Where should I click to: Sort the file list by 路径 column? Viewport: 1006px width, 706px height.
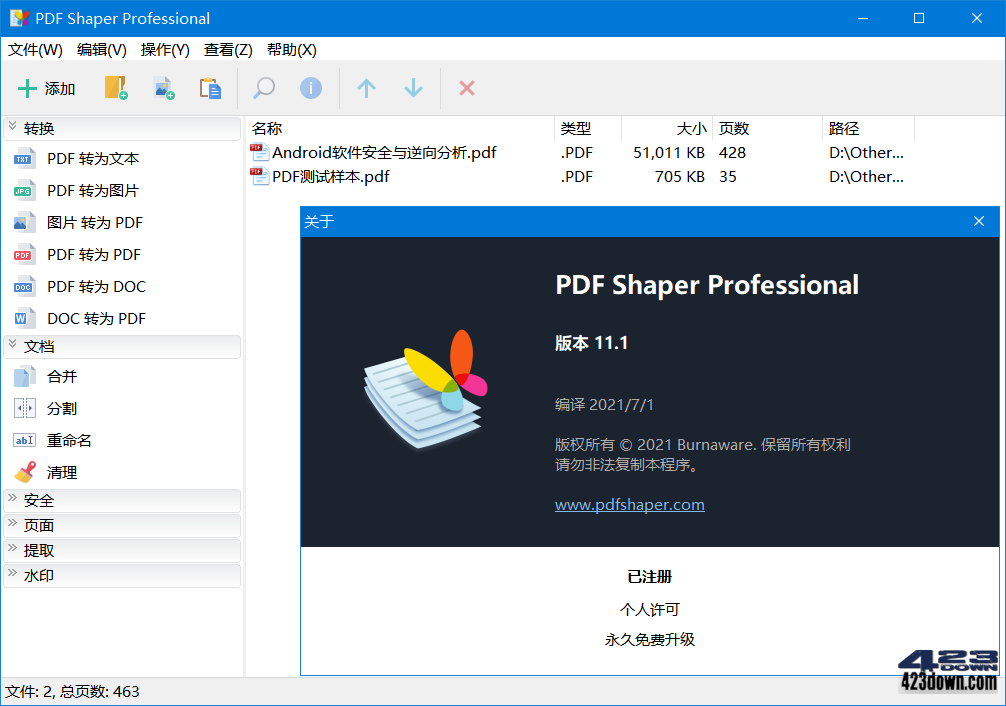pos(869,129)
